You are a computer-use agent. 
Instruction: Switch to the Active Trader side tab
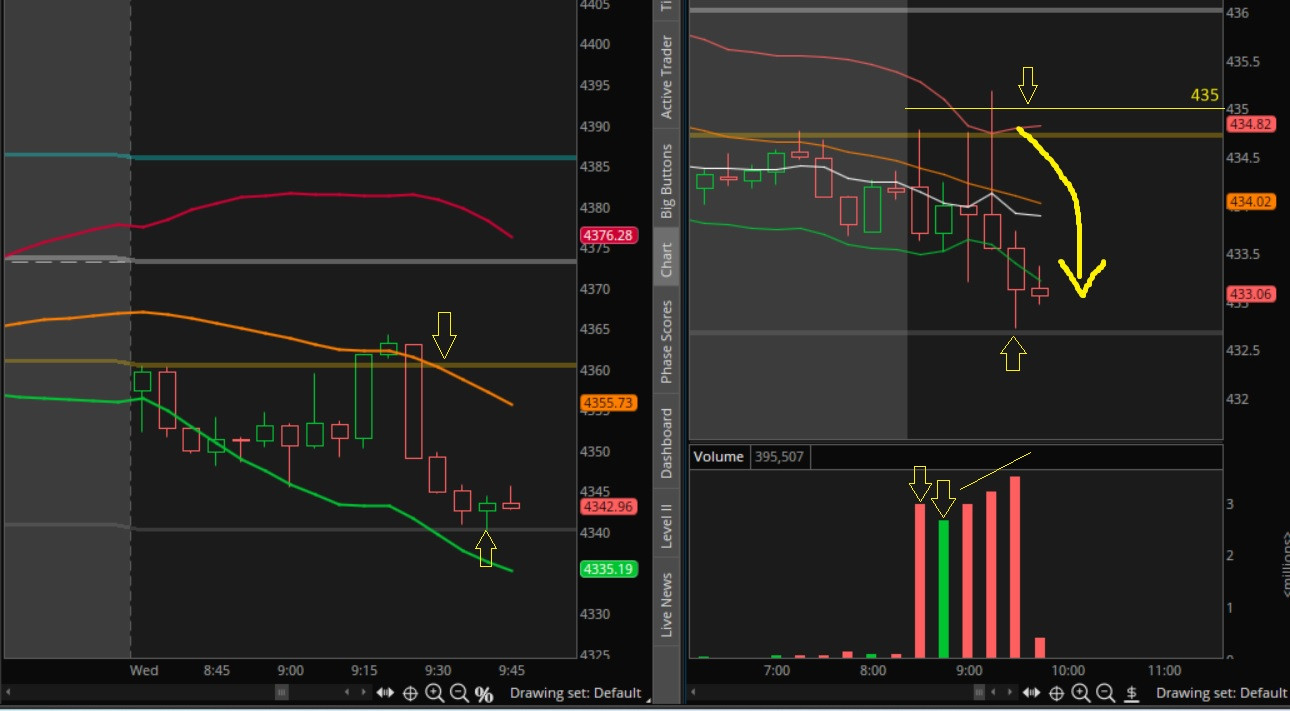tap(666, 78)
